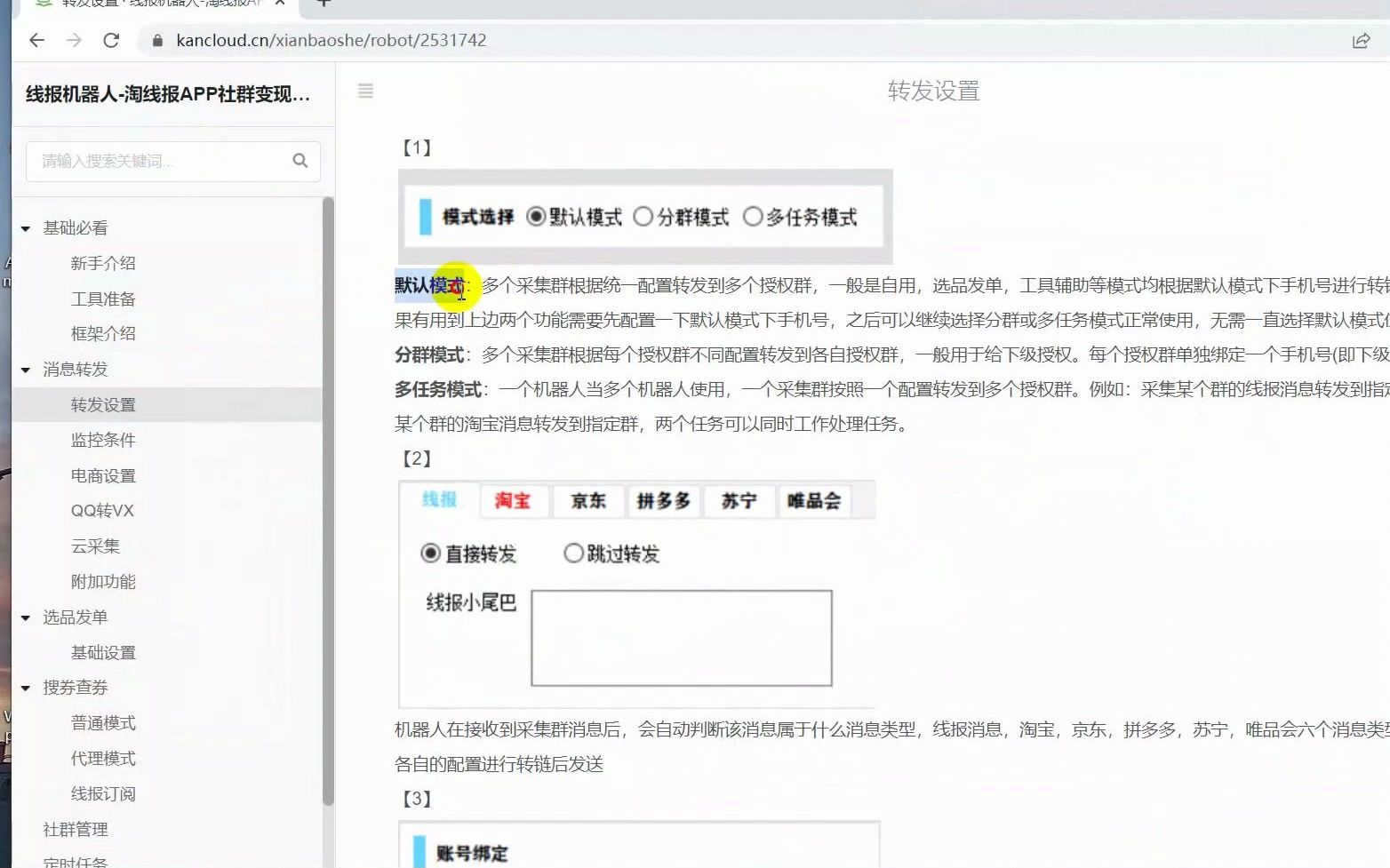Collapse the 消息转发 section
1390x868 pixels.
pyautogui.click(x=26, y=370)
